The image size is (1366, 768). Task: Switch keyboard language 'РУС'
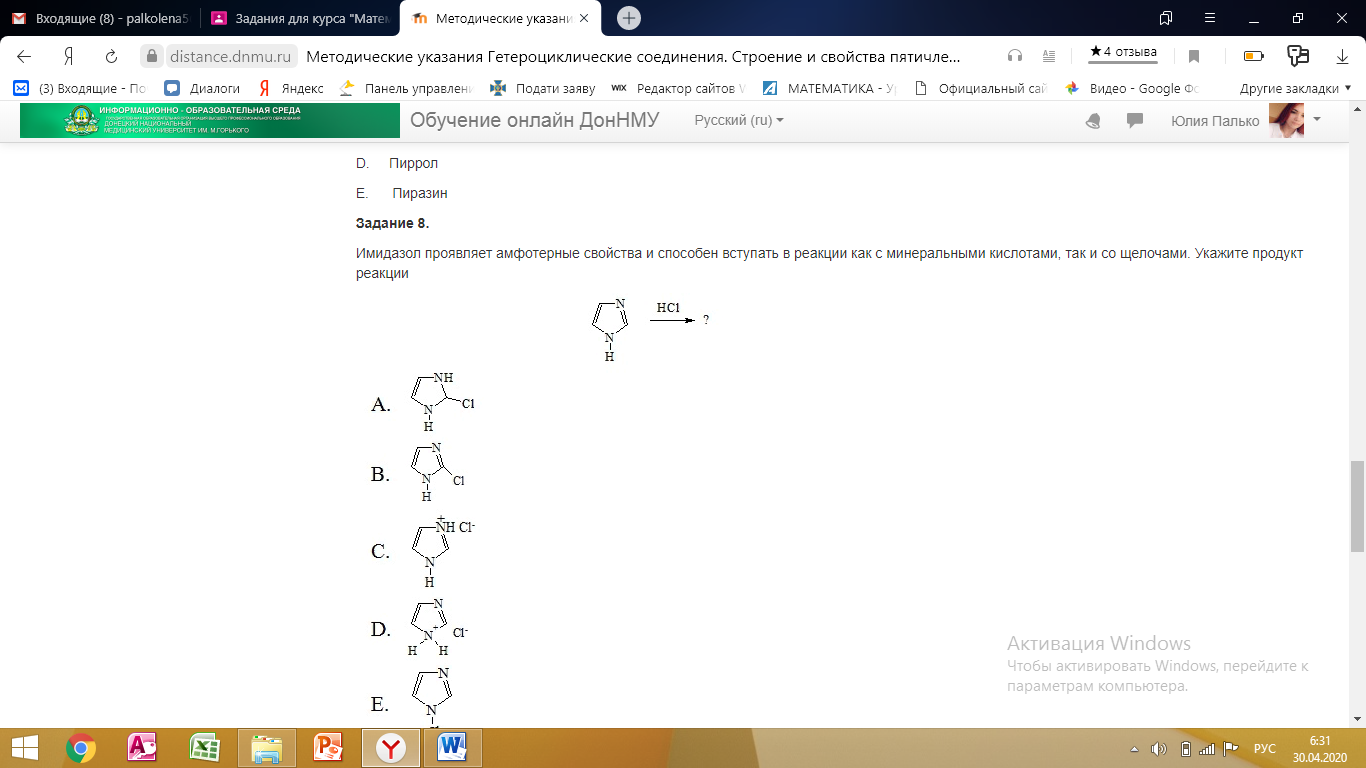tap(1265, 749)
